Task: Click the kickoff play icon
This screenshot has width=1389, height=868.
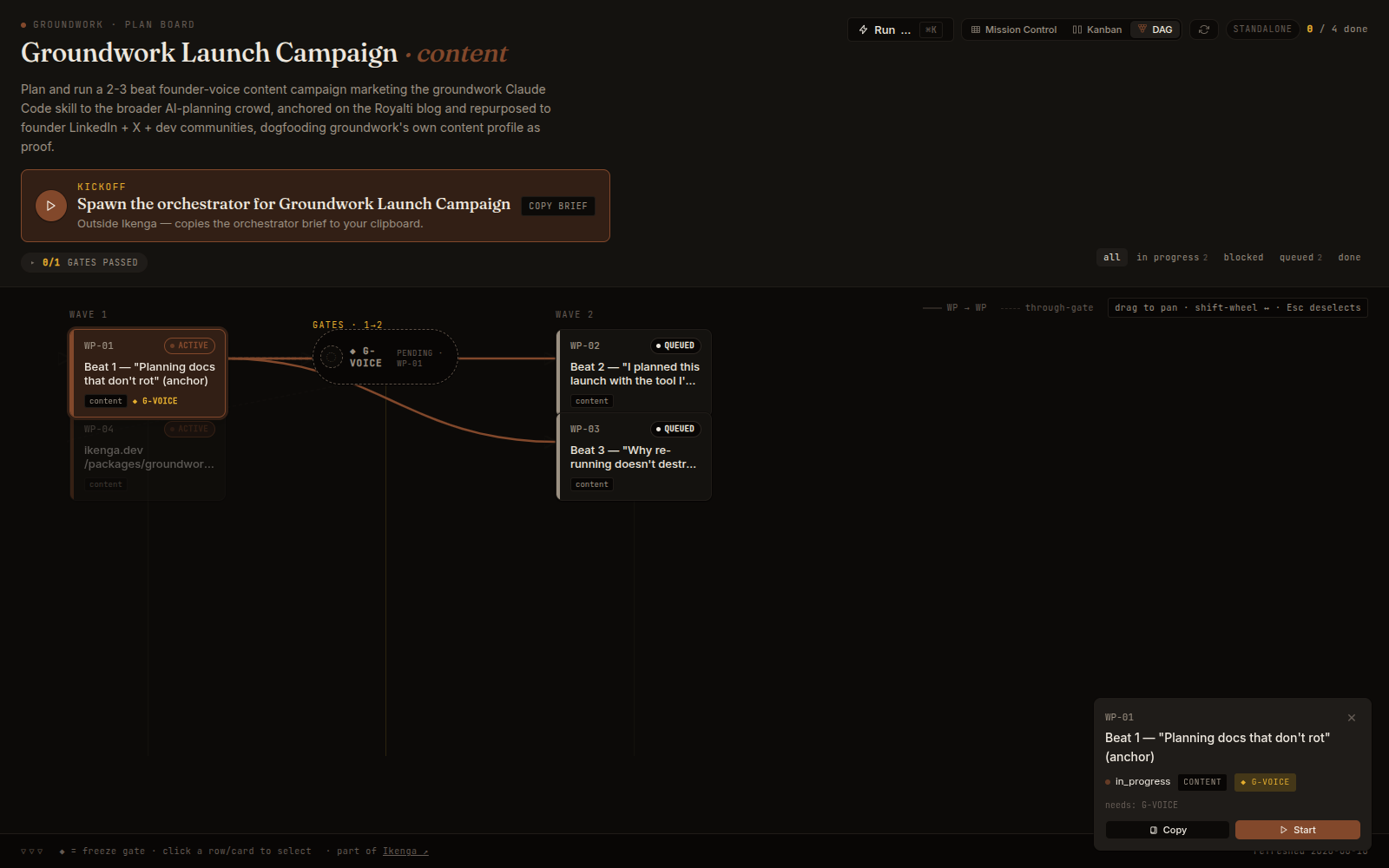Action: (x=50, y=206)
